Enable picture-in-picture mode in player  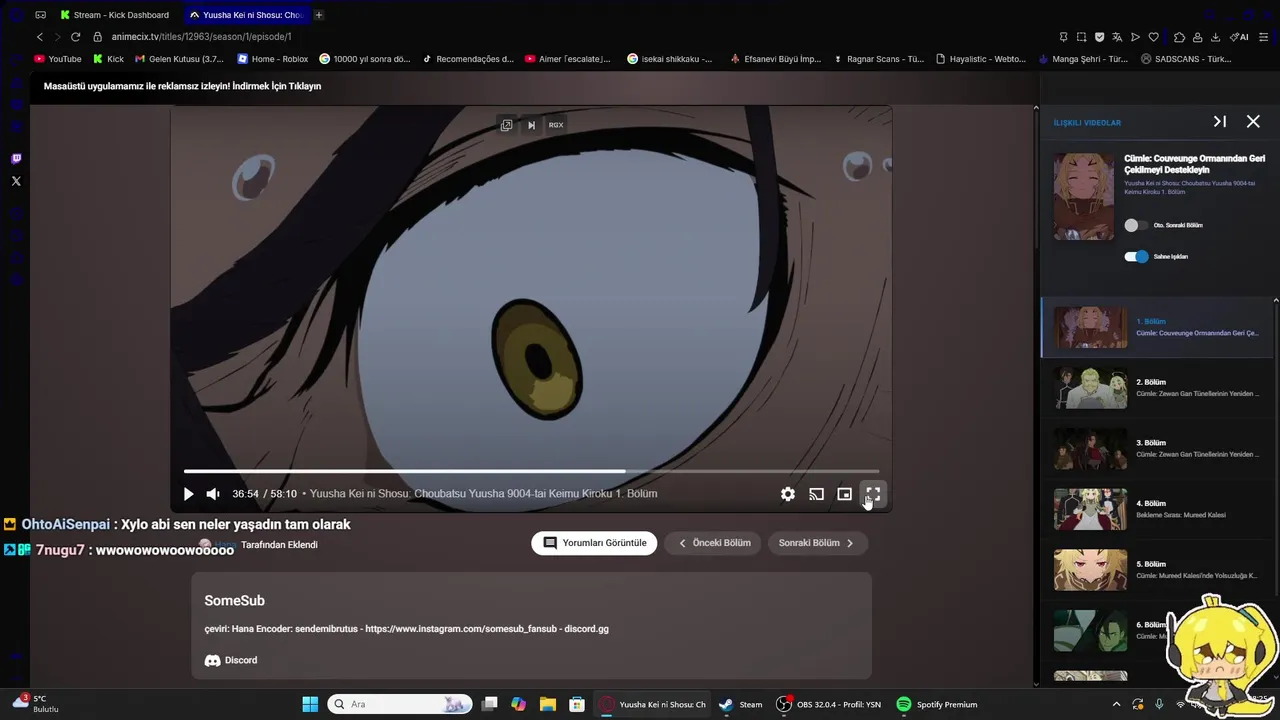[844, 494]
